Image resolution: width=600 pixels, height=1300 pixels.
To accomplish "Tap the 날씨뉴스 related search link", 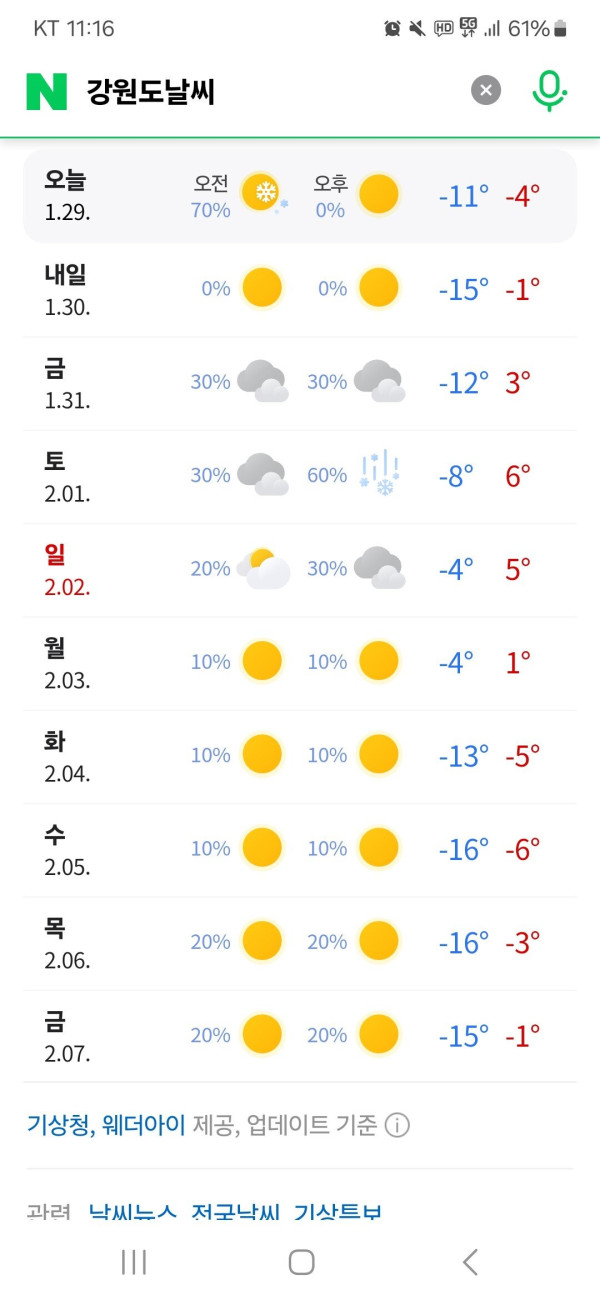I will [x=132, y=1213].
